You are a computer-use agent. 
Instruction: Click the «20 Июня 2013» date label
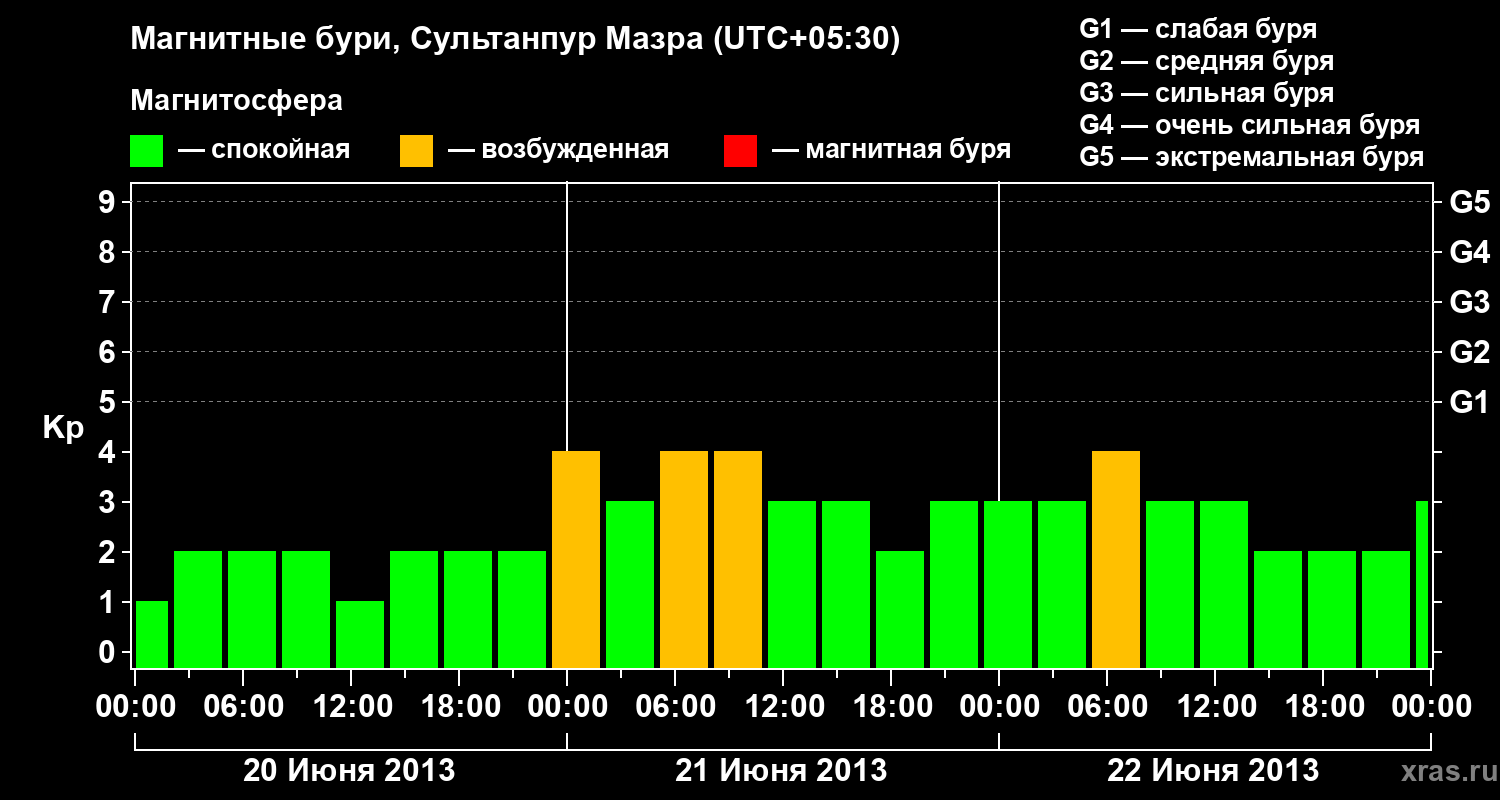click(350, 771)
